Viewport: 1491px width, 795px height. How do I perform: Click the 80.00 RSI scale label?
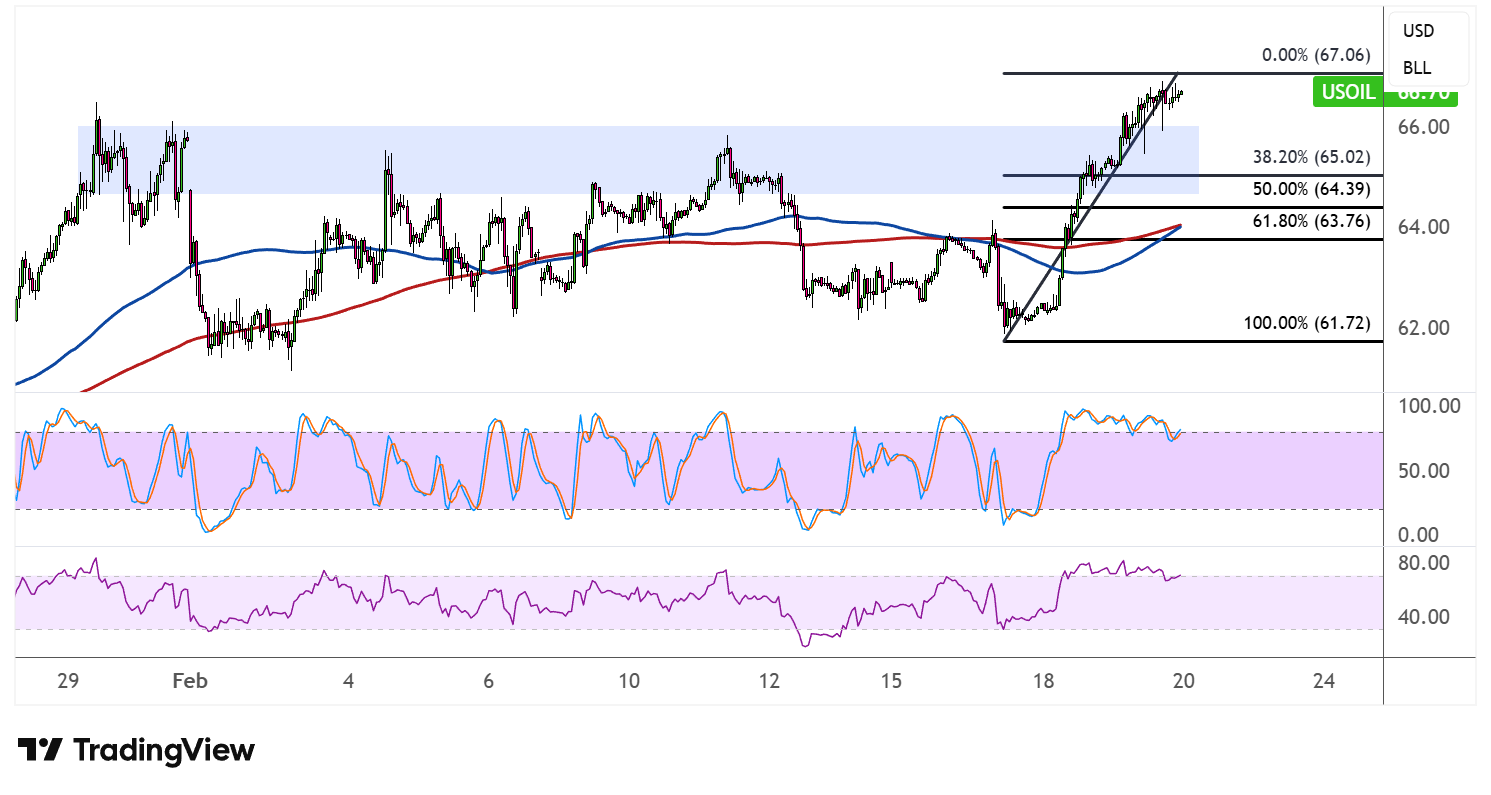tap(1424, 563)
